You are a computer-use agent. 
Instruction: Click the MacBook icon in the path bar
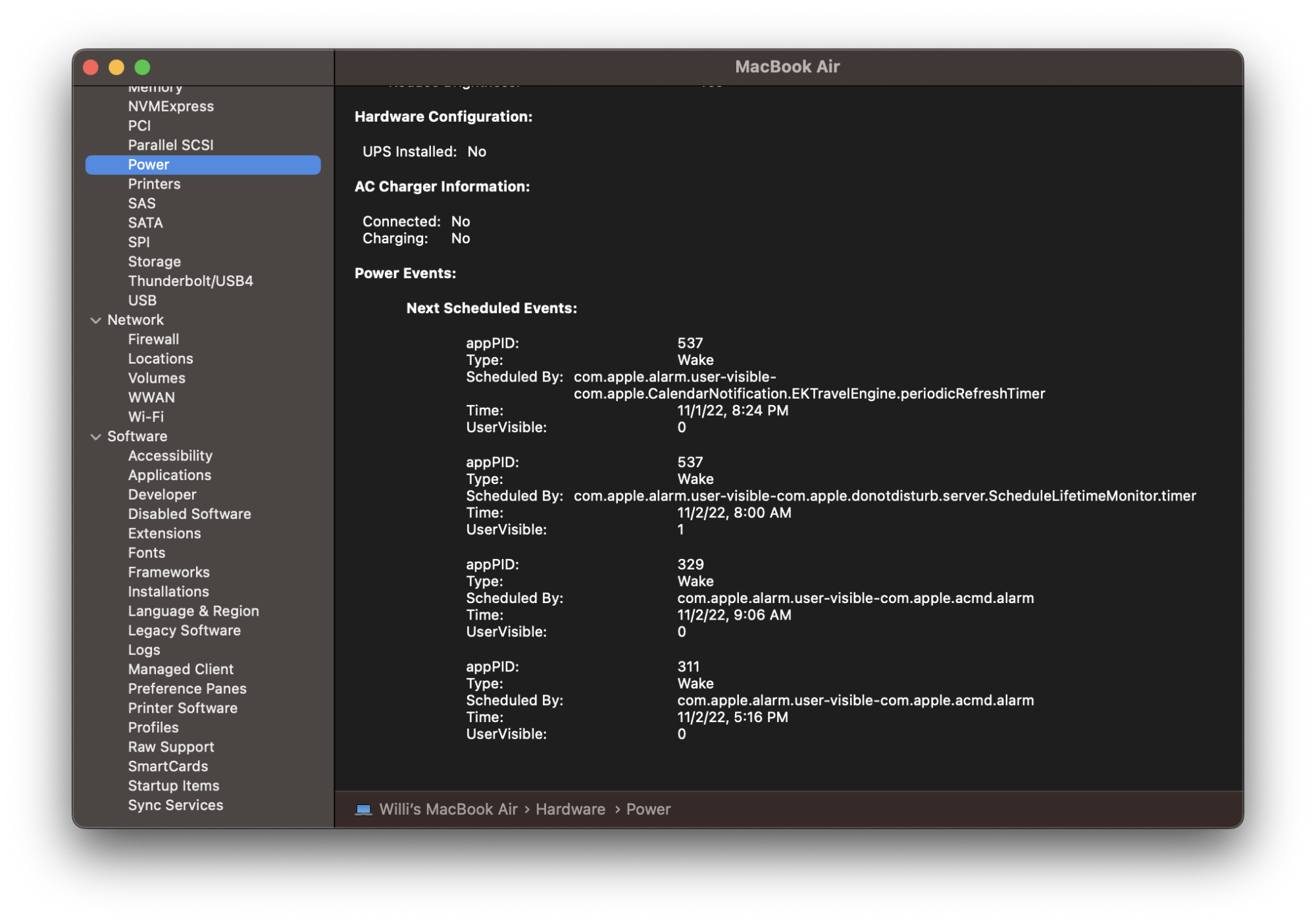(363, 809)
